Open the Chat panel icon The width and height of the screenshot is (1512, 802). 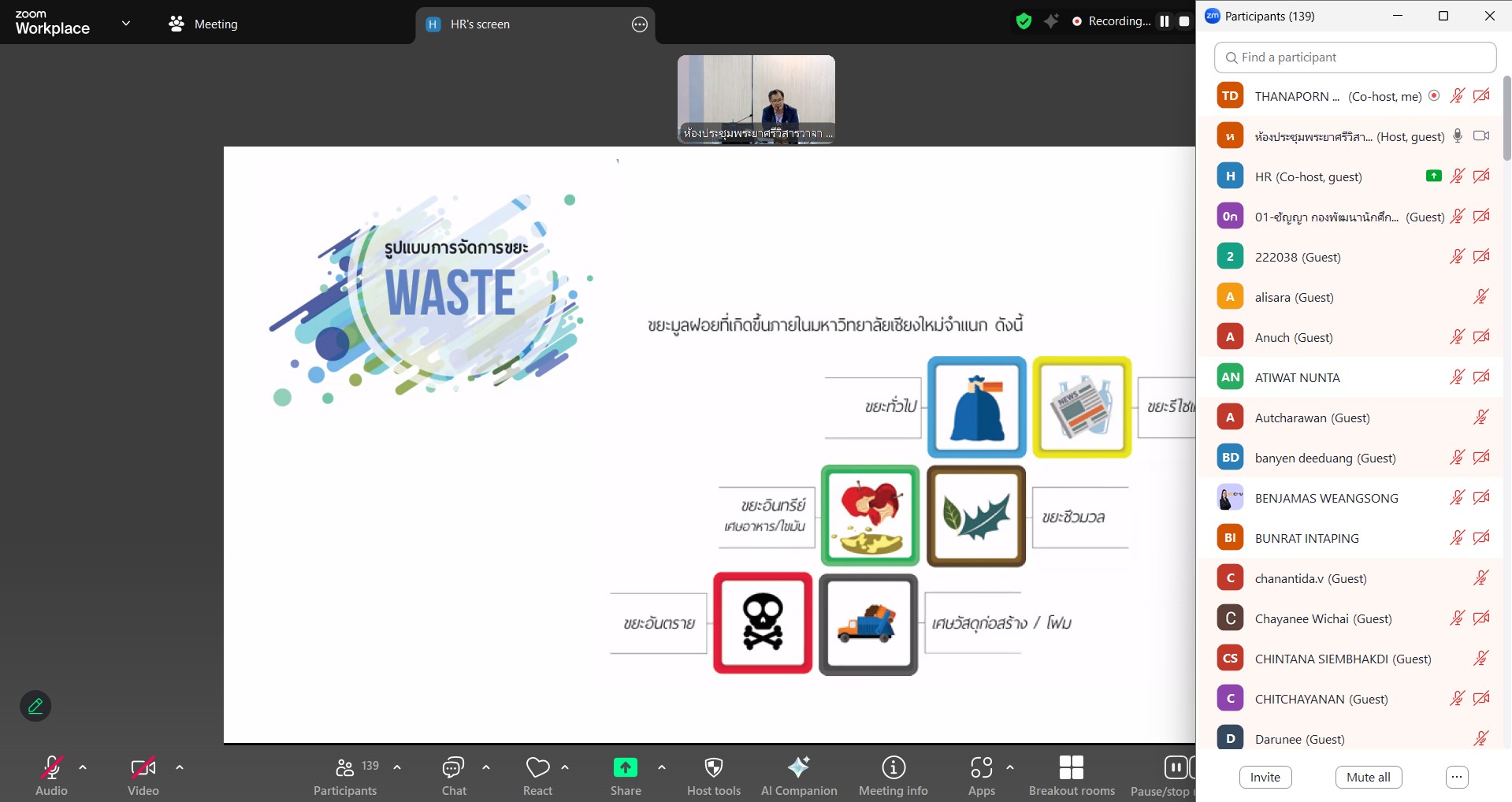453,768
